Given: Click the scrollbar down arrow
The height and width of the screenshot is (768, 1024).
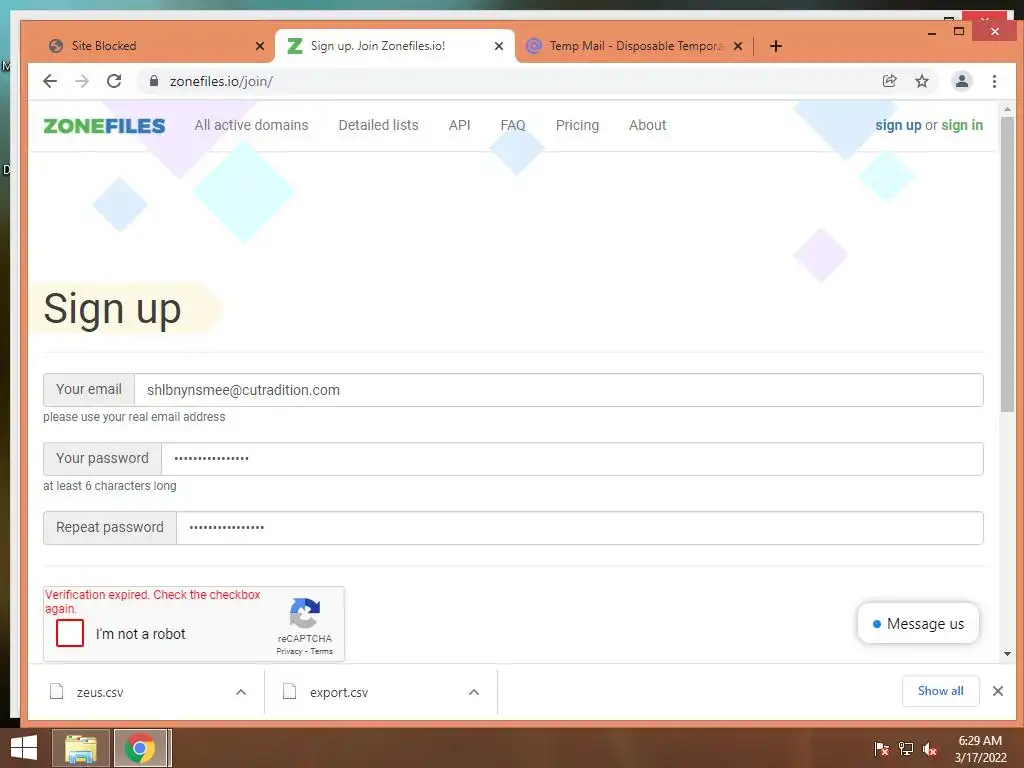Looking at the screenshot, I should coord(1007,654).
